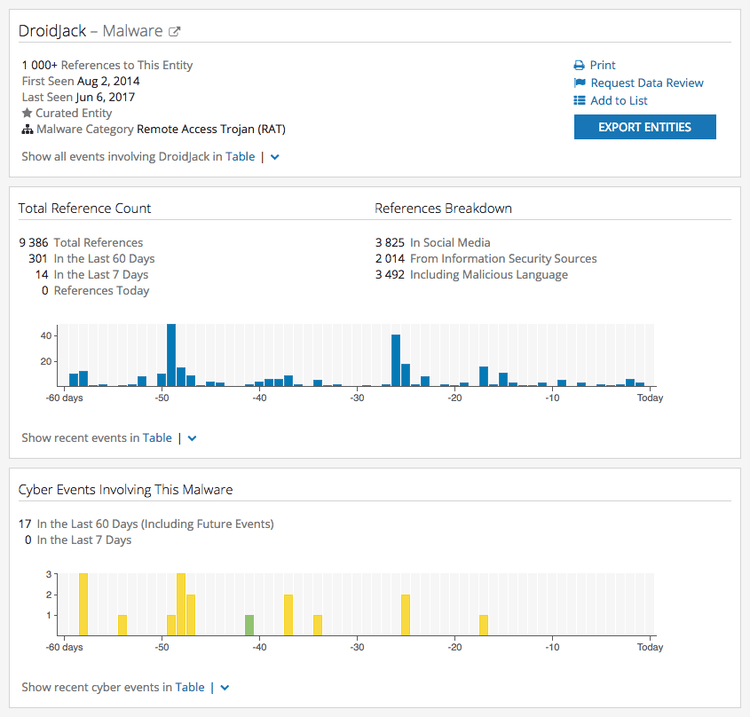Open Table link for recent cyber events
Viewport: 750px width, 717px height.
coord(190,687)
